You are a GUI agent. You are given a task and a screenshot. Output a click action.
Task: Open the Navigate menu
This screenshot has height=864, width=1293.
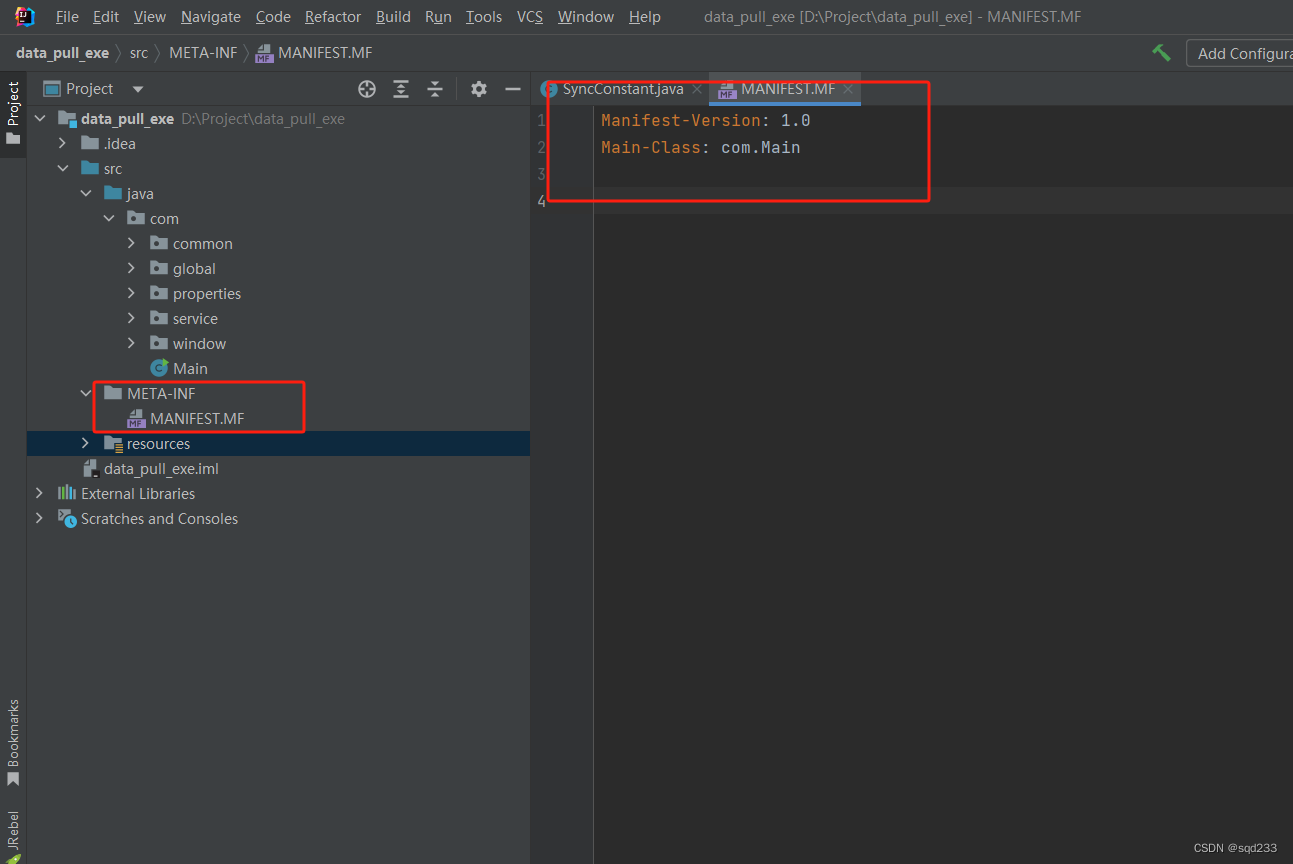[211, 16]
